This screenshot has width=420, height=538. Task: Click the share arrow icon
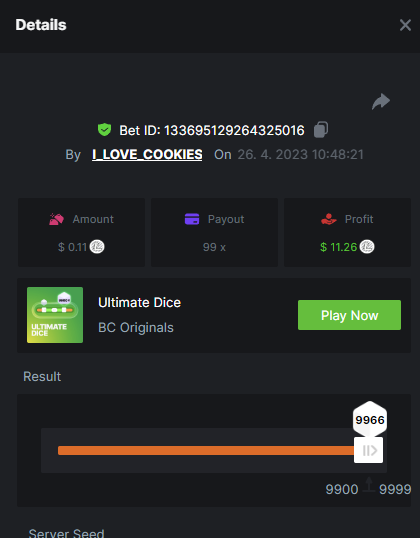[381, 102]
